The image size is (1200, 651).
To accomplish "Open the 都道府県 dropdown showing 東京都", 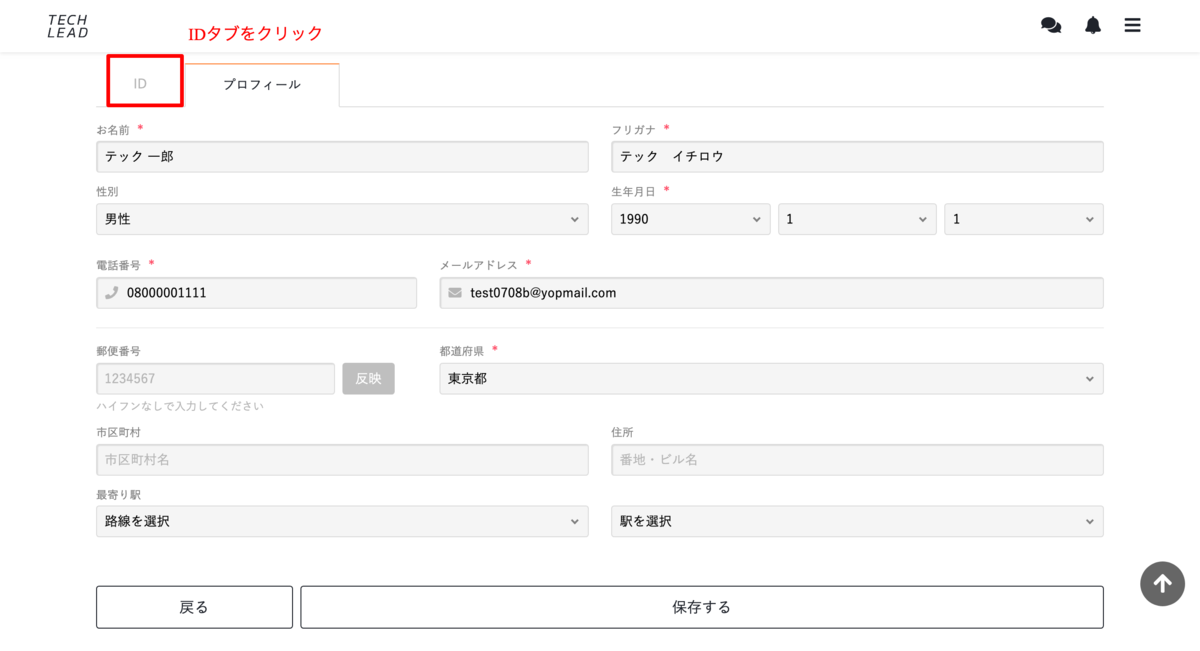I will [x=771, y=379].
